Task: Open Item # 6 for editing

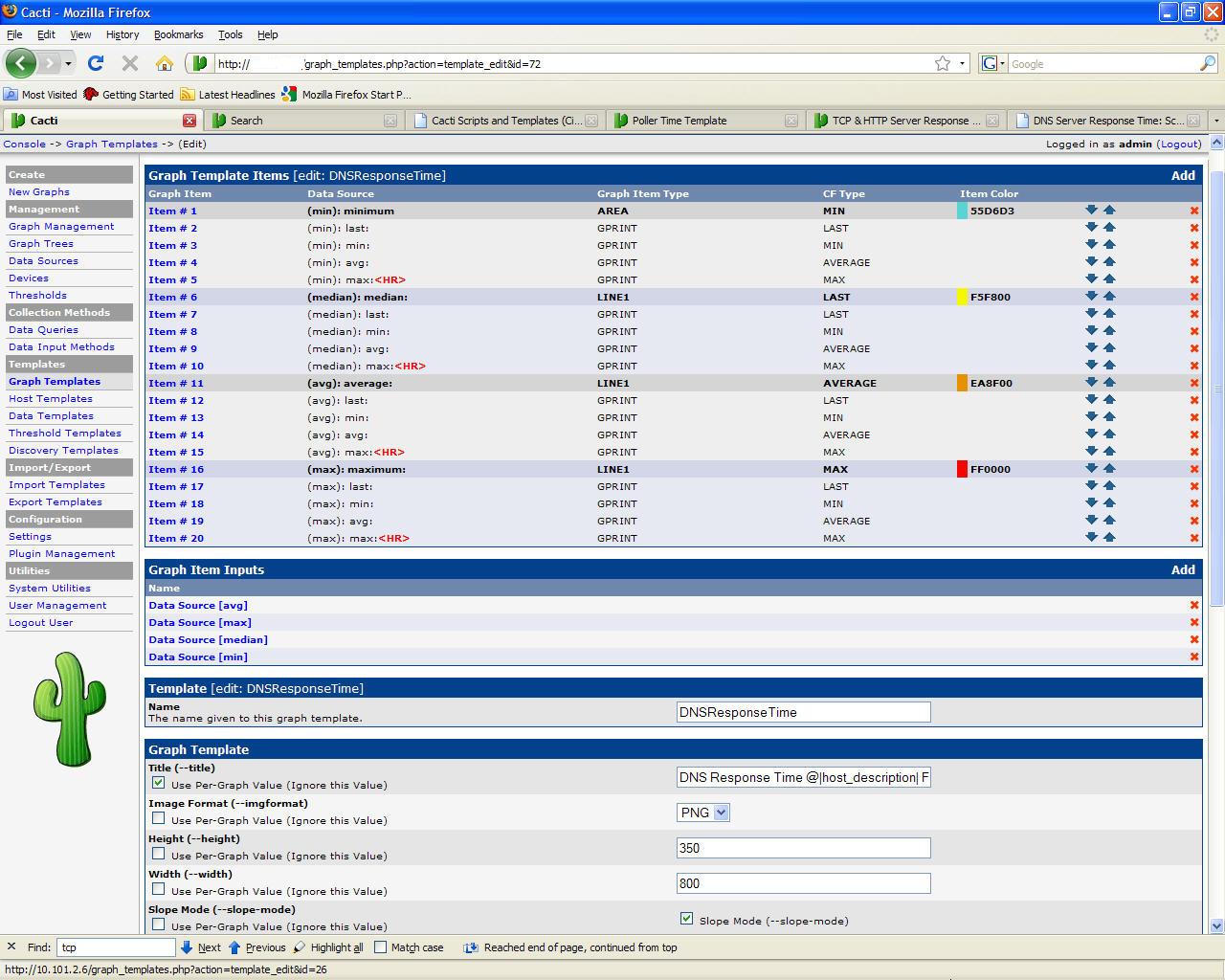Action: pos(172,297)
